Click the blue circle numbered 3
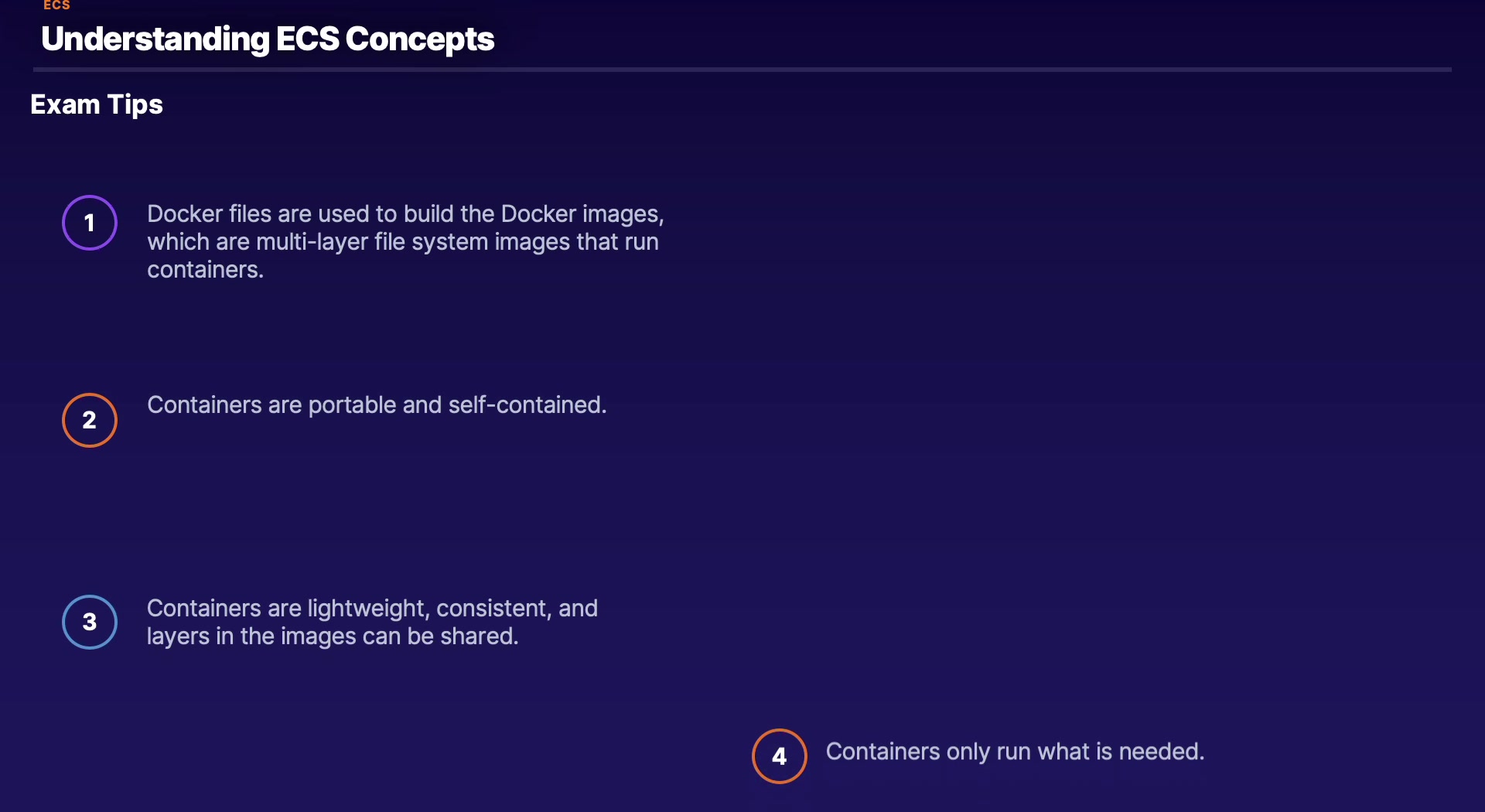The height and width of the screenshot is (812, 1485). pyautogui.click(x=90, y=622)
